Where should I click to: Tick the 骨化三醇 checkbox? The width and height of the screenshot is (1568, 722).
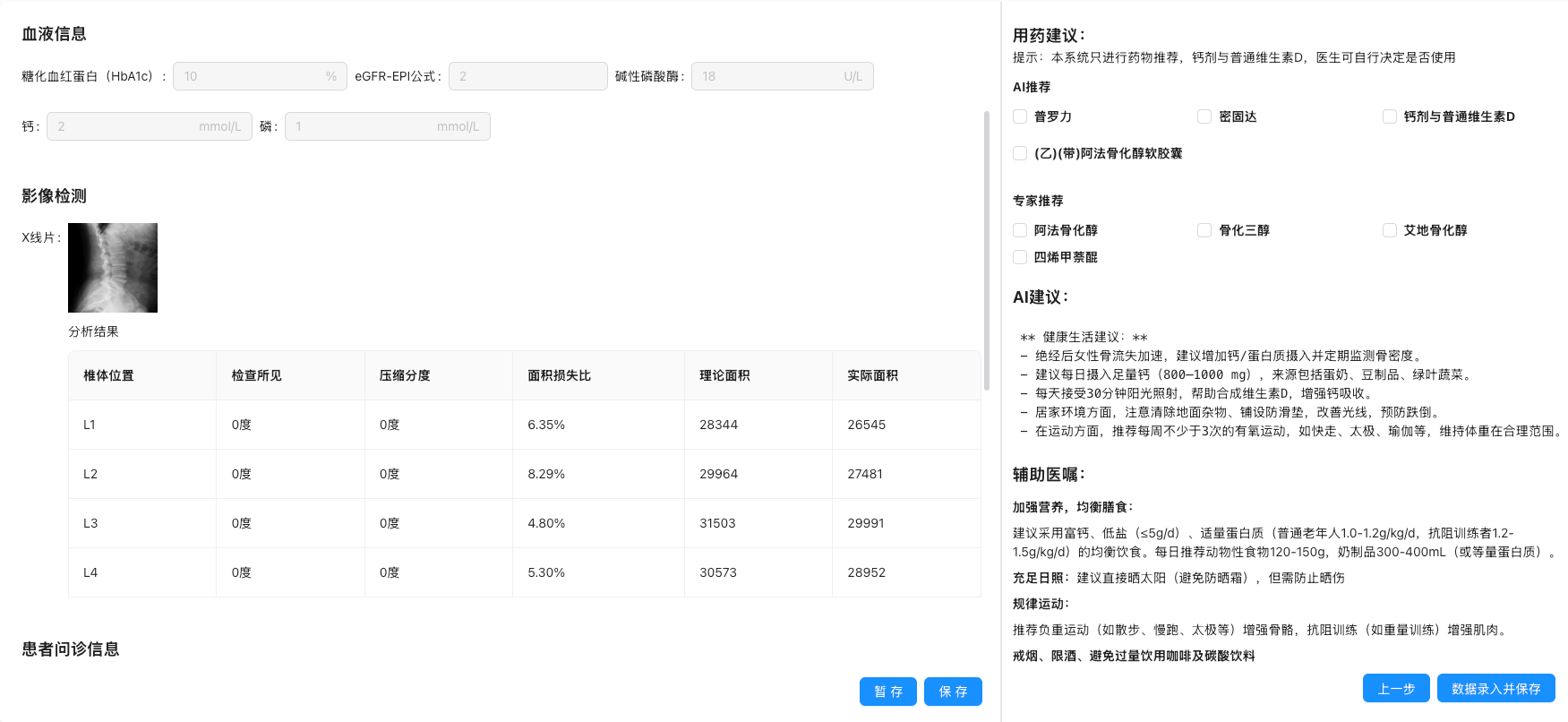coord(1204,230)
